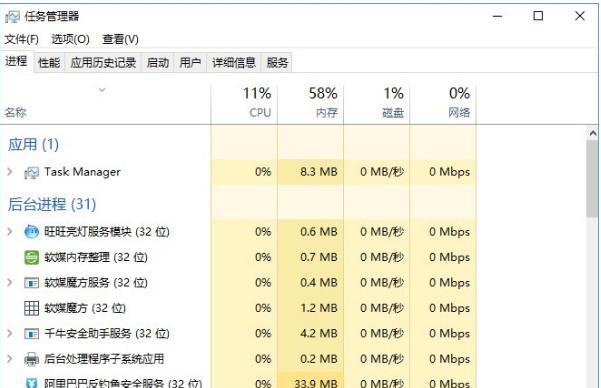
Task: Switch to the 详细信息 tab
Action: point(234,62)
